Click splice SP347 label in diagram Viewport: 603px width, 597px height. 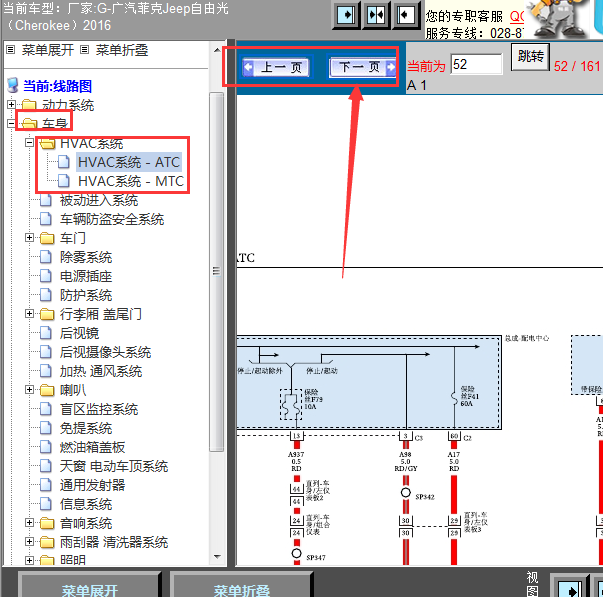click(x=316, y=557)
